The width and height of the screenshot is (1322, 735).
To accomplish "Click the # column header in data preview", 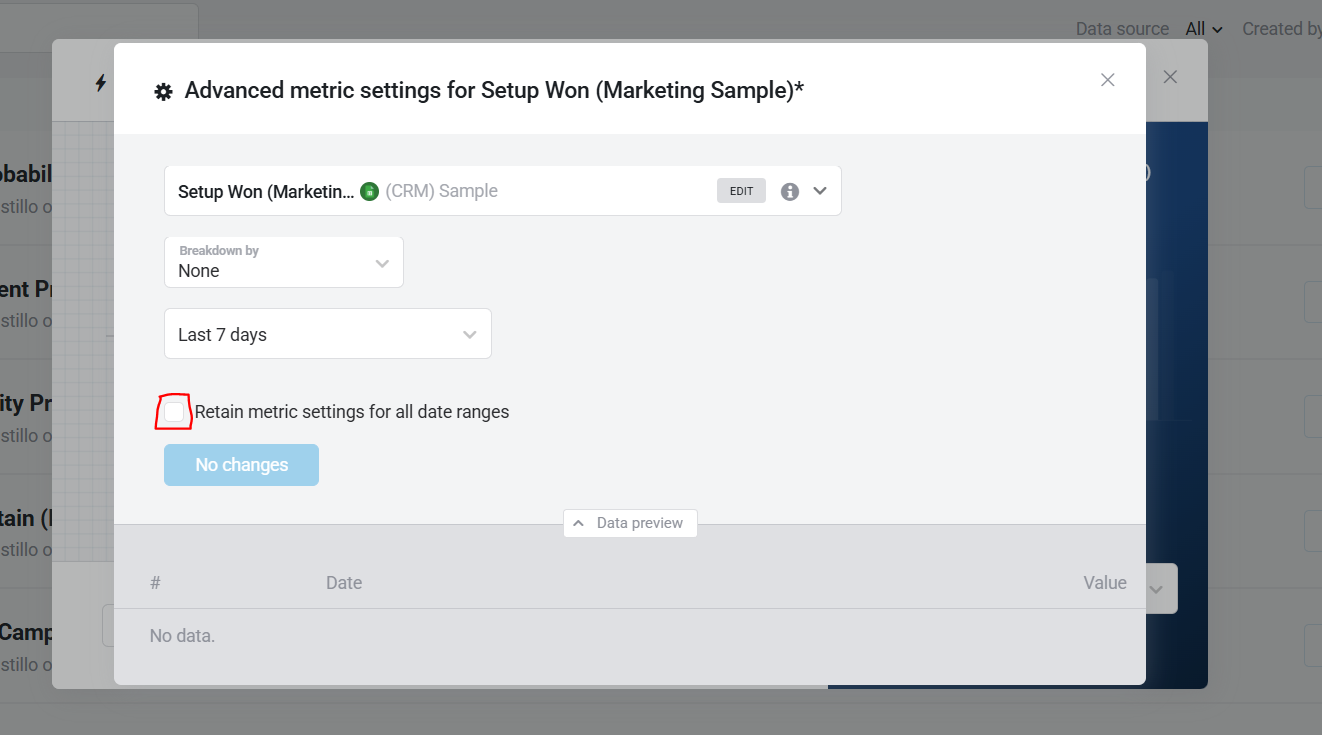I will [x=155, y=583].
